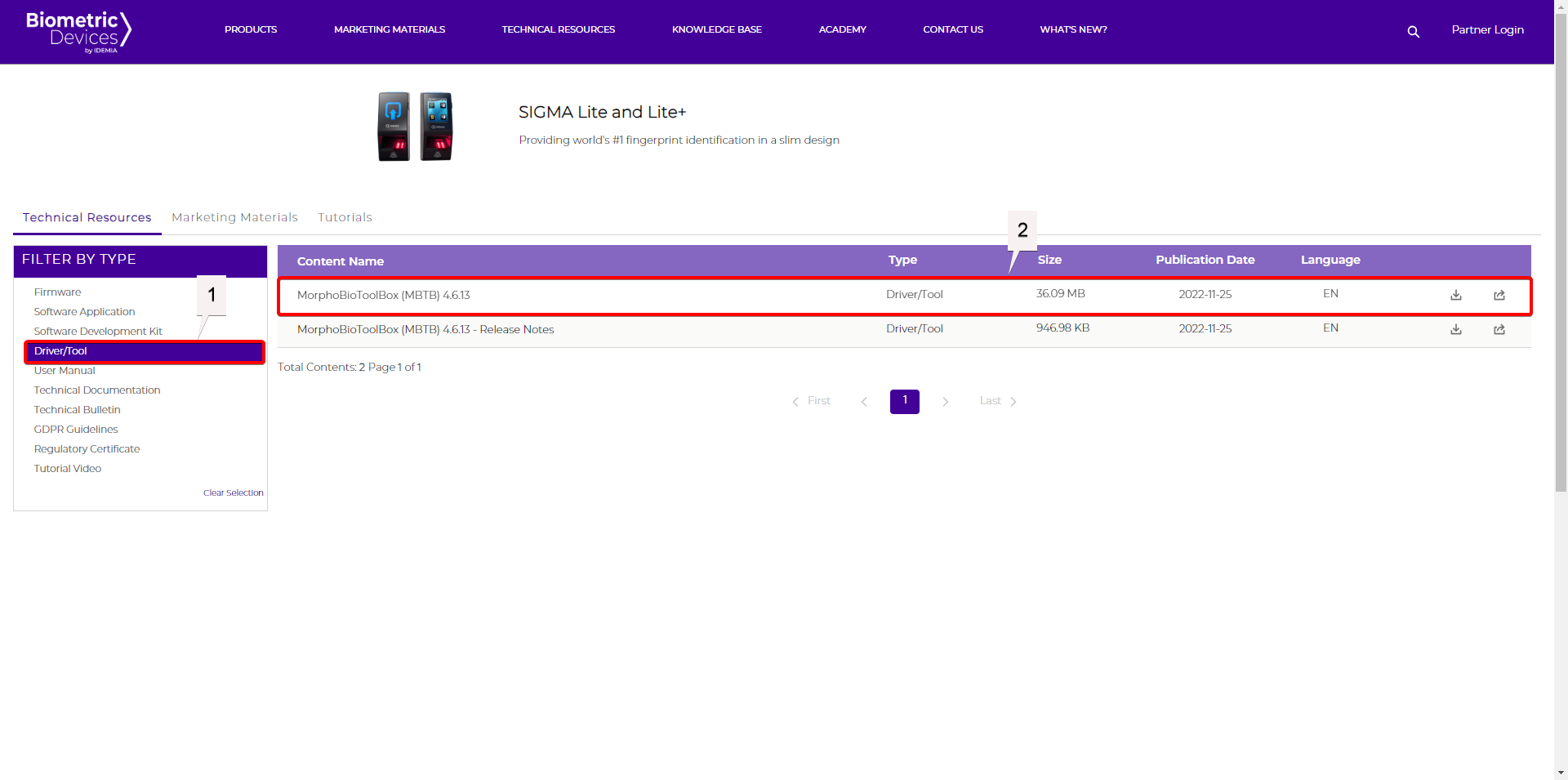Filter by User Manual type
The height and width of the screenshot is (780, 1568).
(x=65, y=371)
